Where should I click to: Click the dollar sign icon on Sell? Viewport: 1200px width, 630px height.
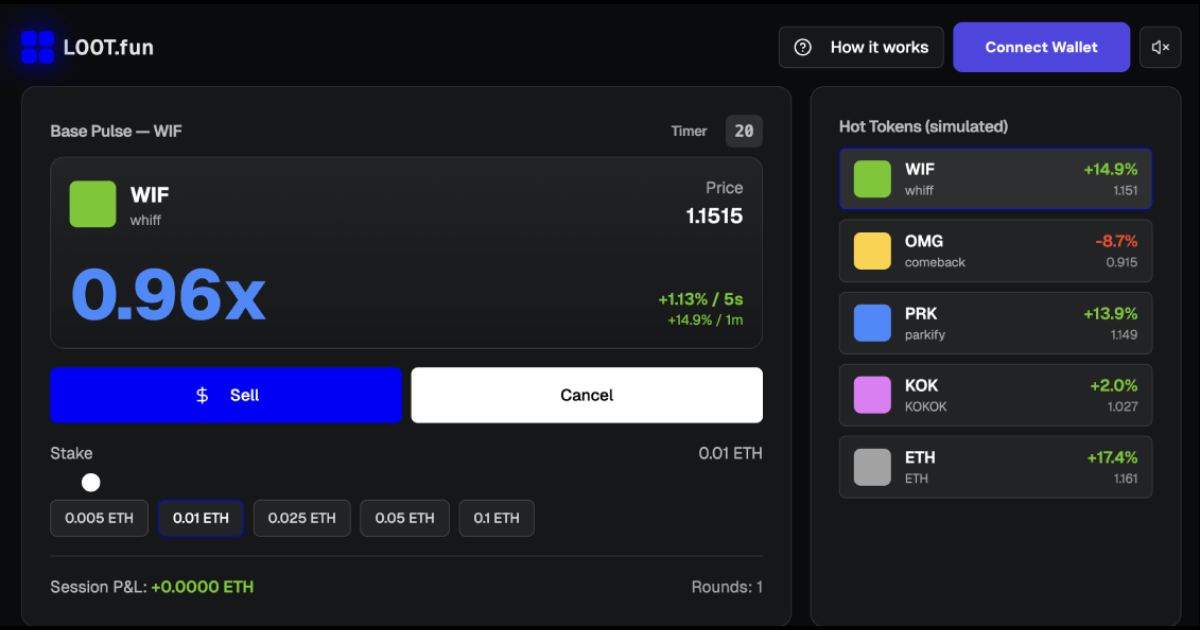point(202,395)
